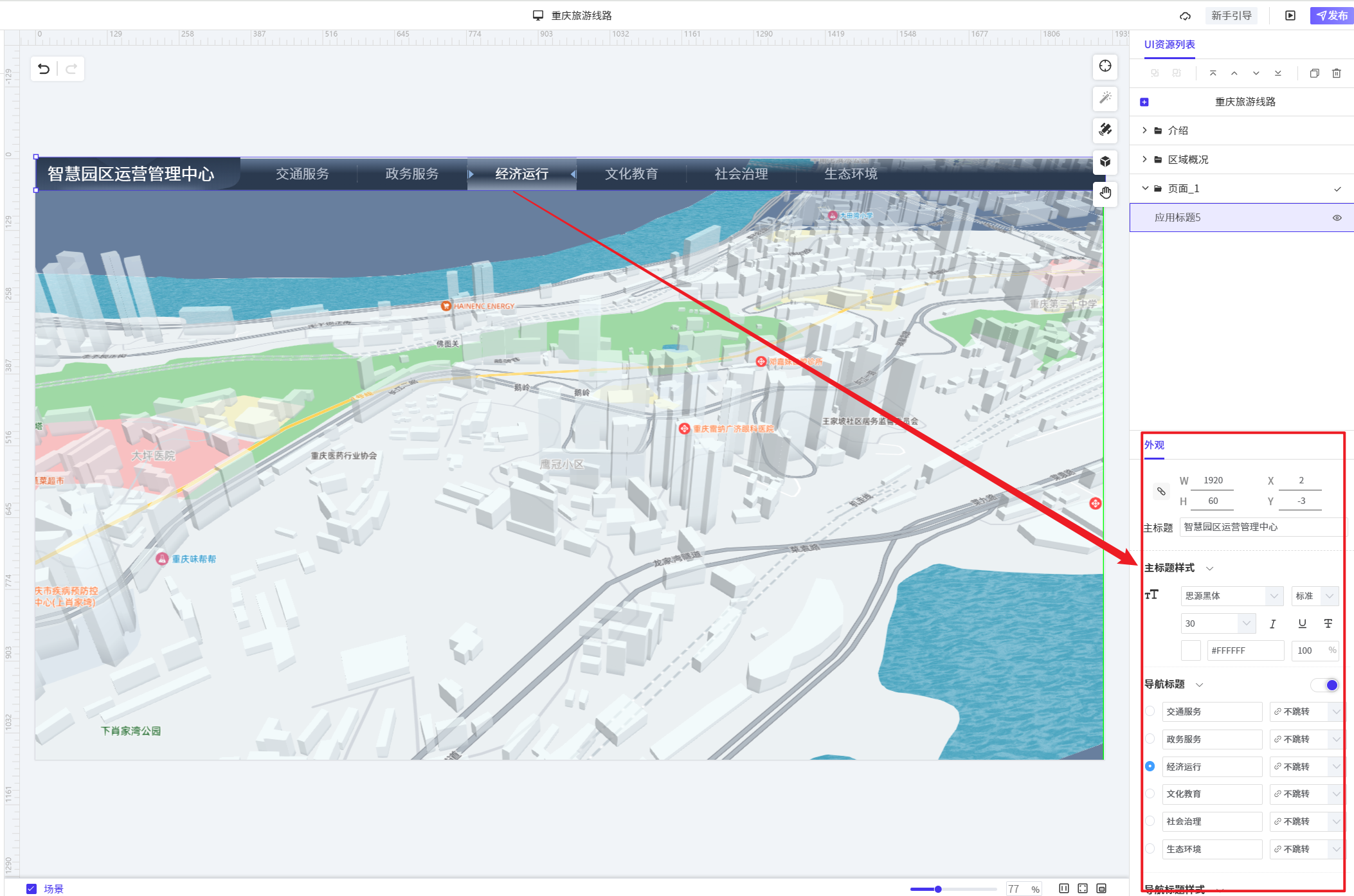1354x896 pixels.
Task: Preview the project with the play icon
Action: coord(1290,15)
